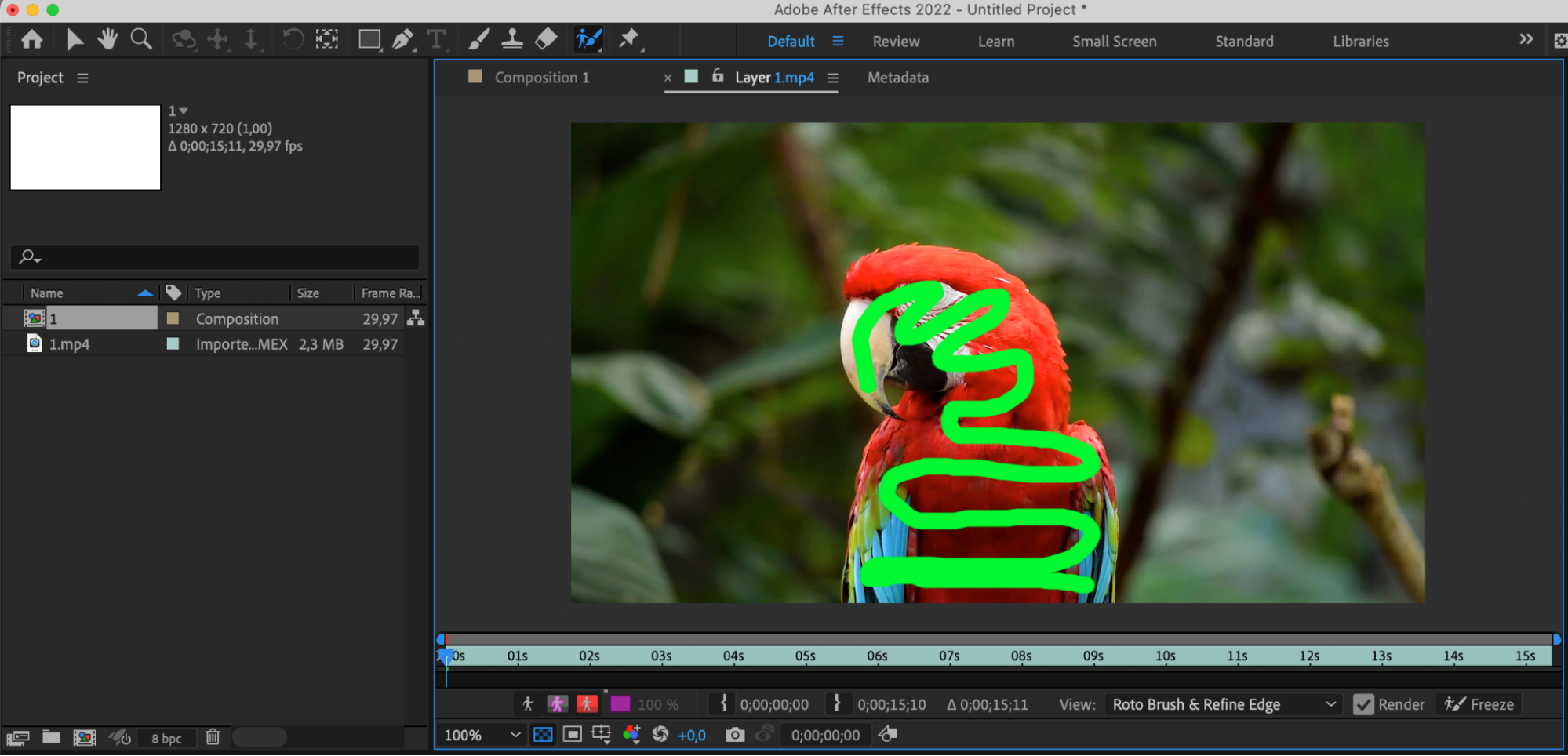Select the Hand tool
The height and width of the screenshot is (756, 1568).
click(107, 38)
